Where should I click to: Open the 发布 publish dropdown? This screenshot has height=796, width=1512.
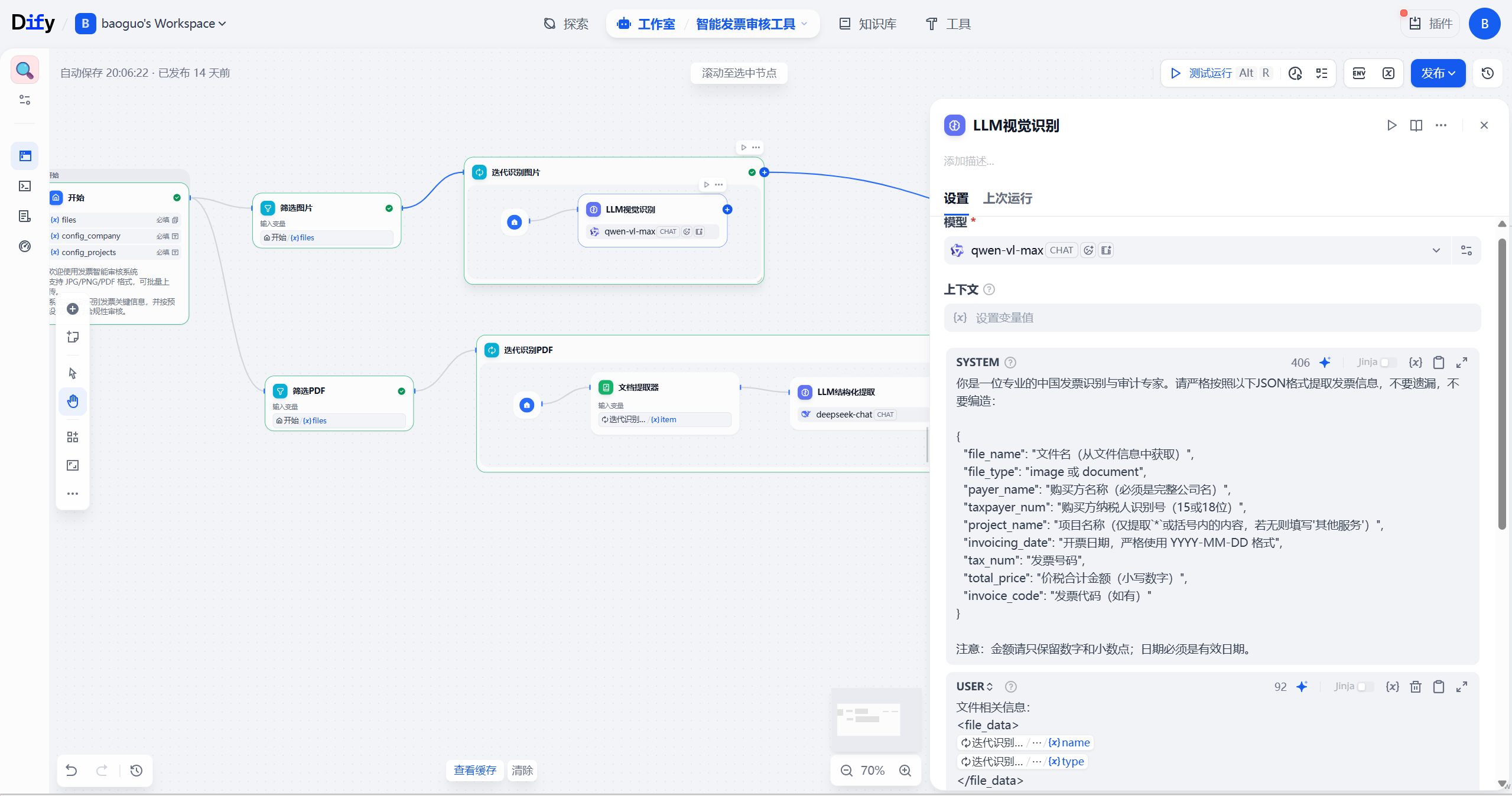(x=1438, y=73)
